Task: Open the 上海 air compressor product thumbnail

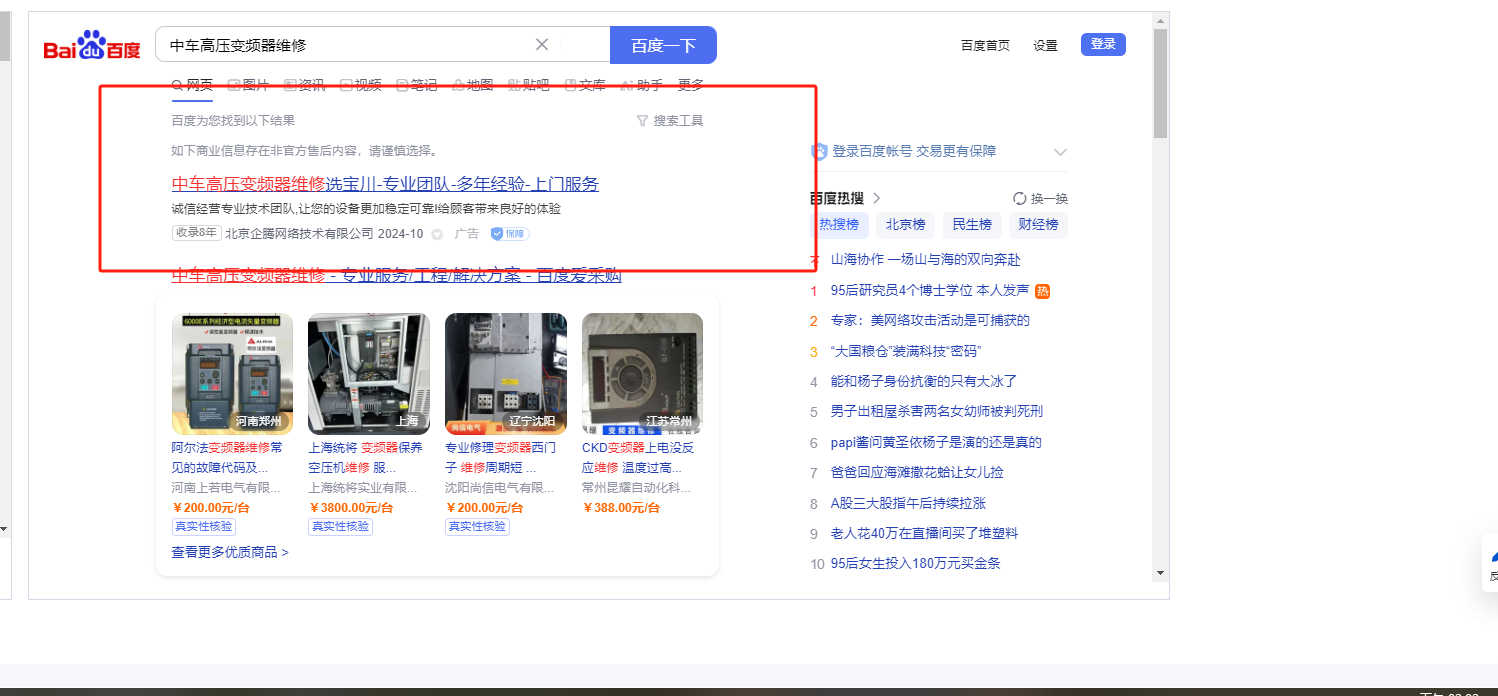Action: 368,373
